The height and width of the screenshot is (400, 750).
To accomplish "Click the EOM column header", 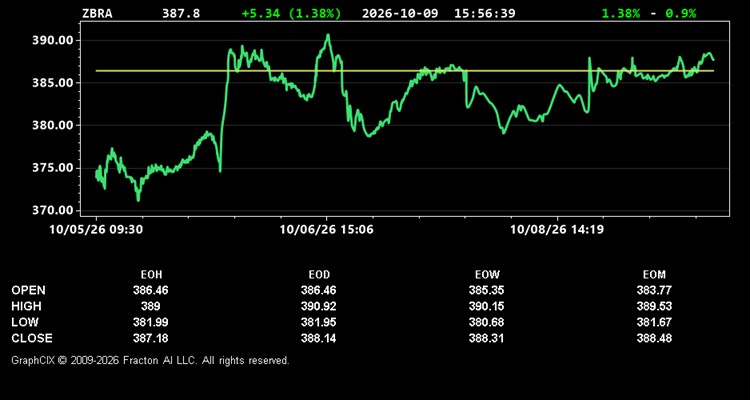I will [654, 275].
